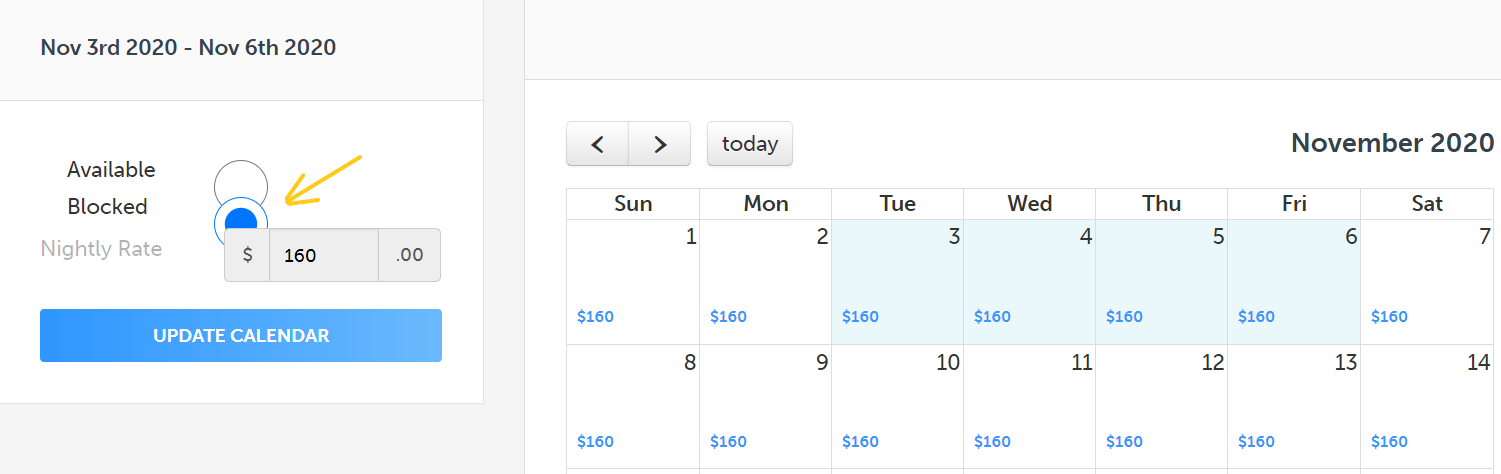Click the Thu column header
Viewport: 1501px width, 474px height.
click(x=1162, y=204)
